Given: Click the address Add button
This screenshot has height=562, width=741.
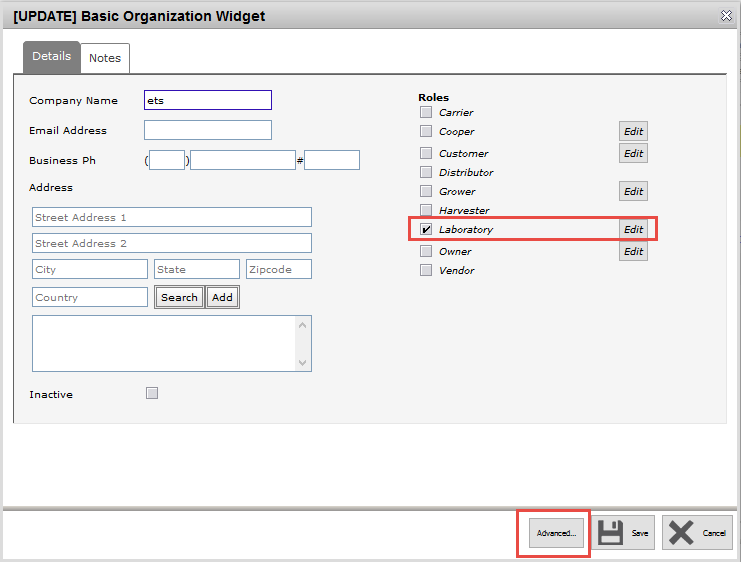Looking at the screenshot, I should (222, 297).
